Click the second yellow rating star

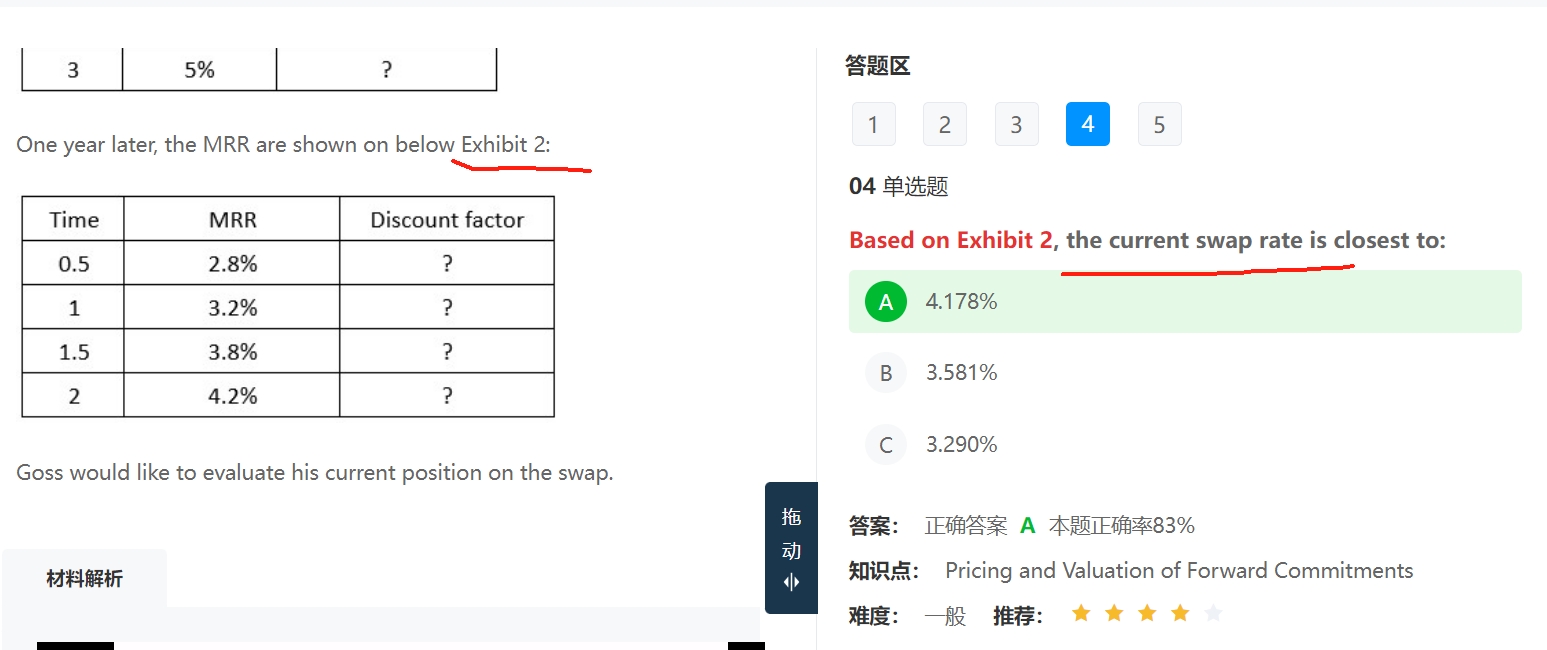[x=1114, y=614]
